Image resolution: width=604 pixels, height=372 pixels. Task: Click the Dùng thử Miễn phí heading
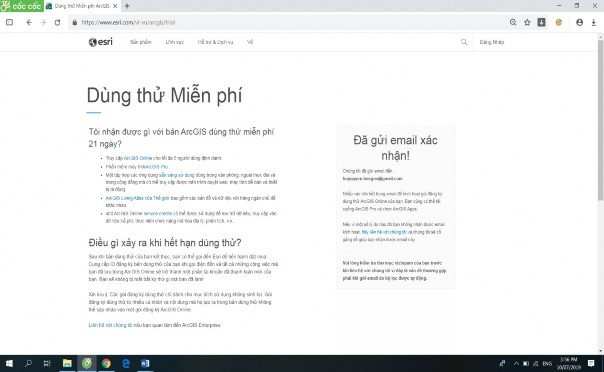(164, 96)
